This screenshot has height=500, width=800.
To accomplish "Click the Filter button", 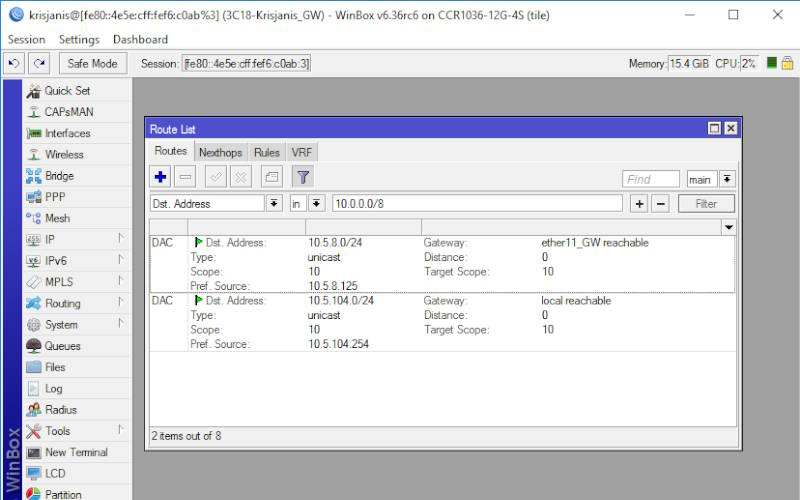I will click(x=706, y=204).
